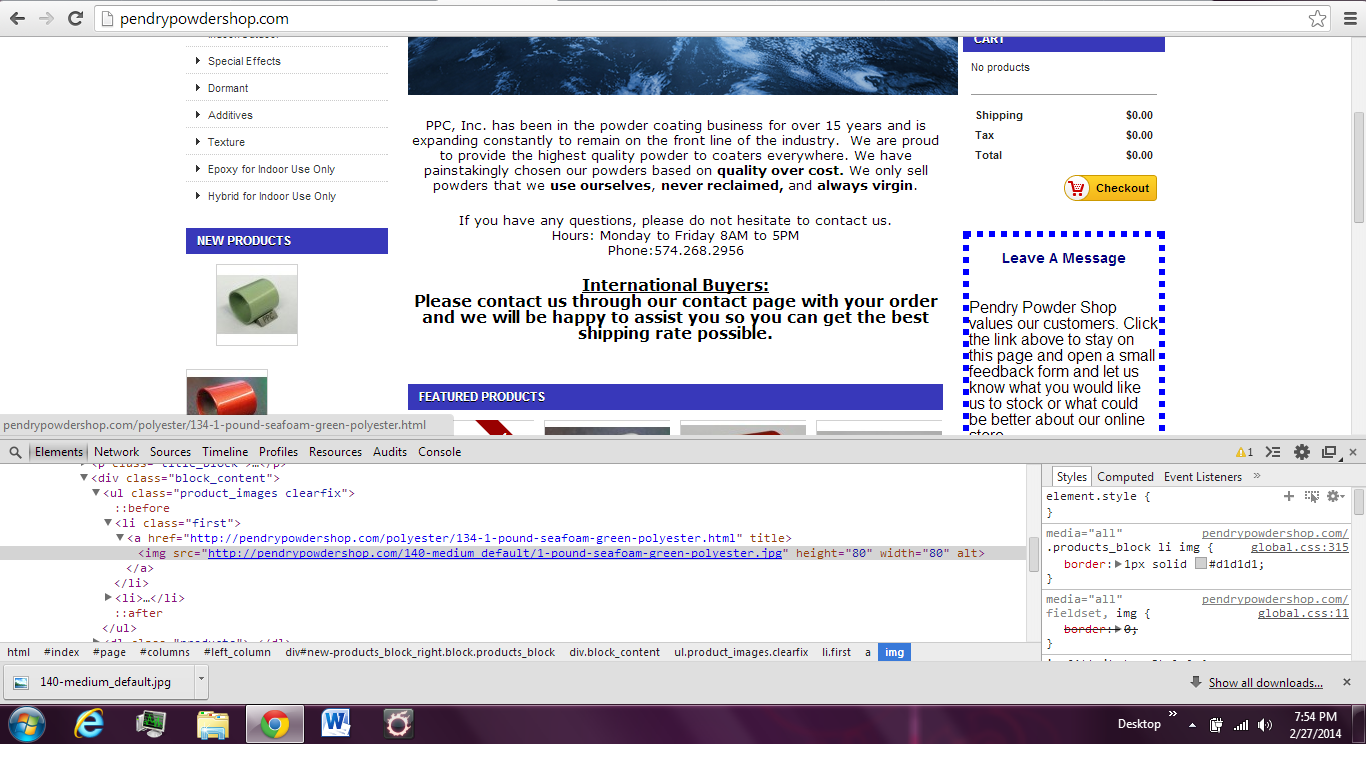Switch to the Sources tab

click(x=170, y=452)
